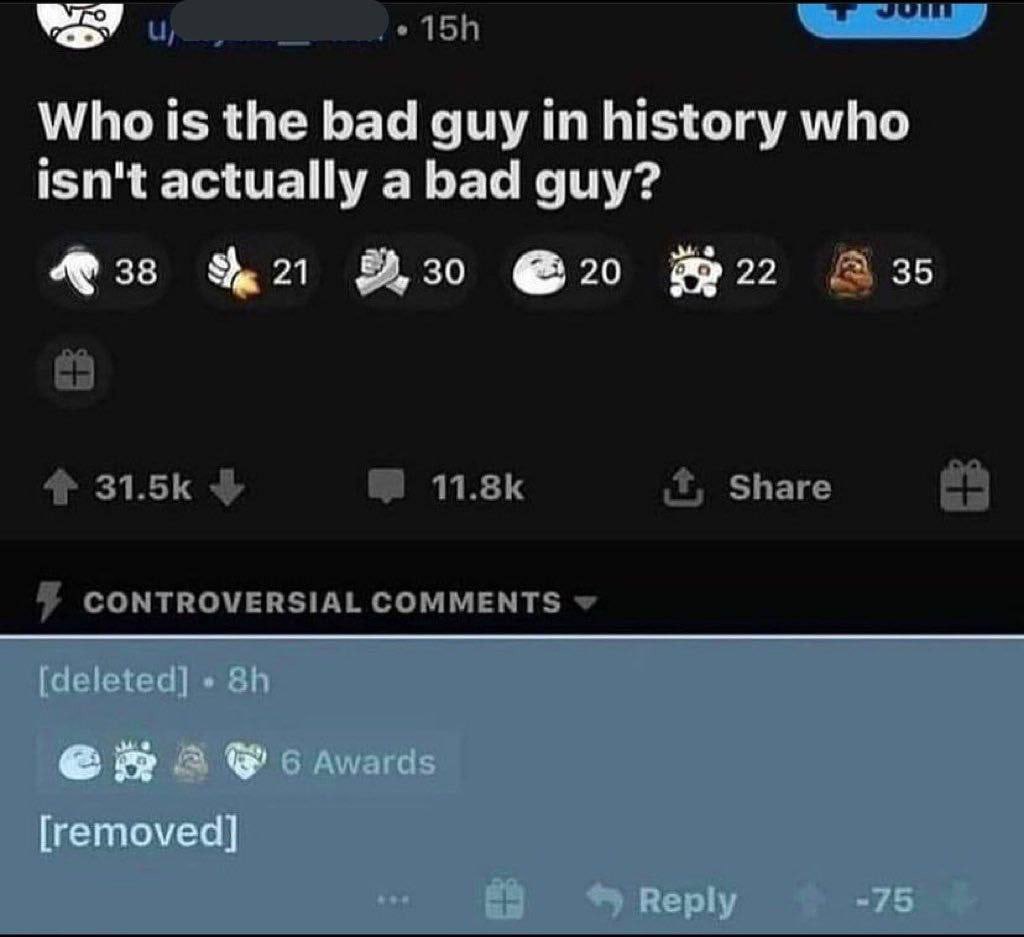Open the comment's three-dot overflow menu
The height and width of the screenshot is (937, 1024).
pos(393,900)
